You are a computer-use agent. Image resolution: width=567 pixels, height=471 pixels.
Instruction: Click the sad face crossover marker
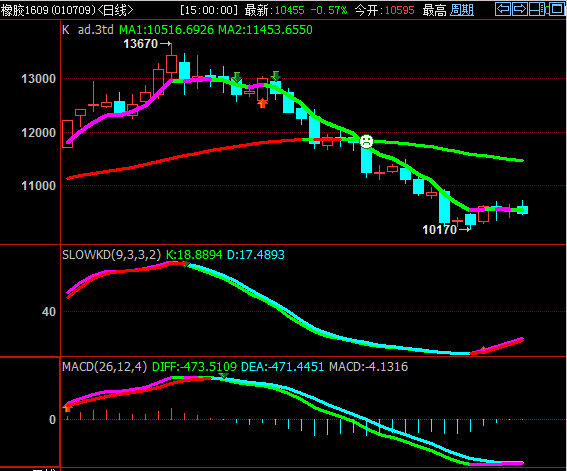366,141
